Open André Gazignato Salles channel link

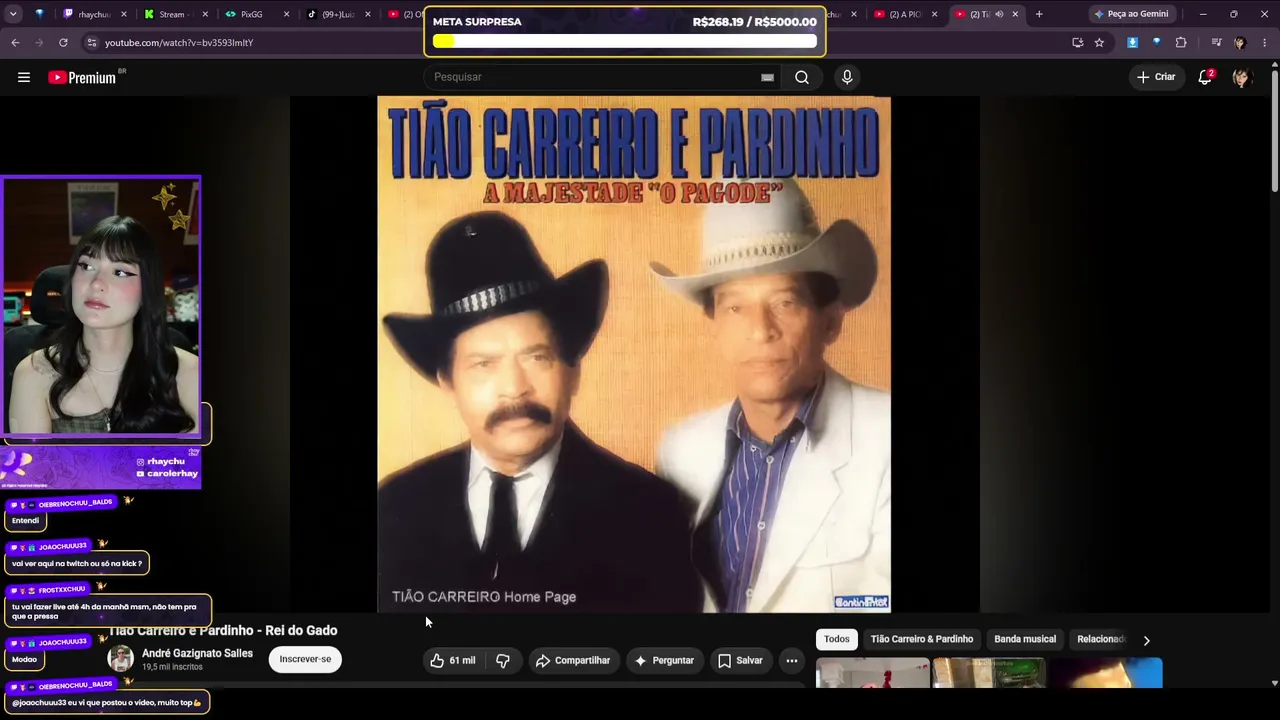coord(197,653)
